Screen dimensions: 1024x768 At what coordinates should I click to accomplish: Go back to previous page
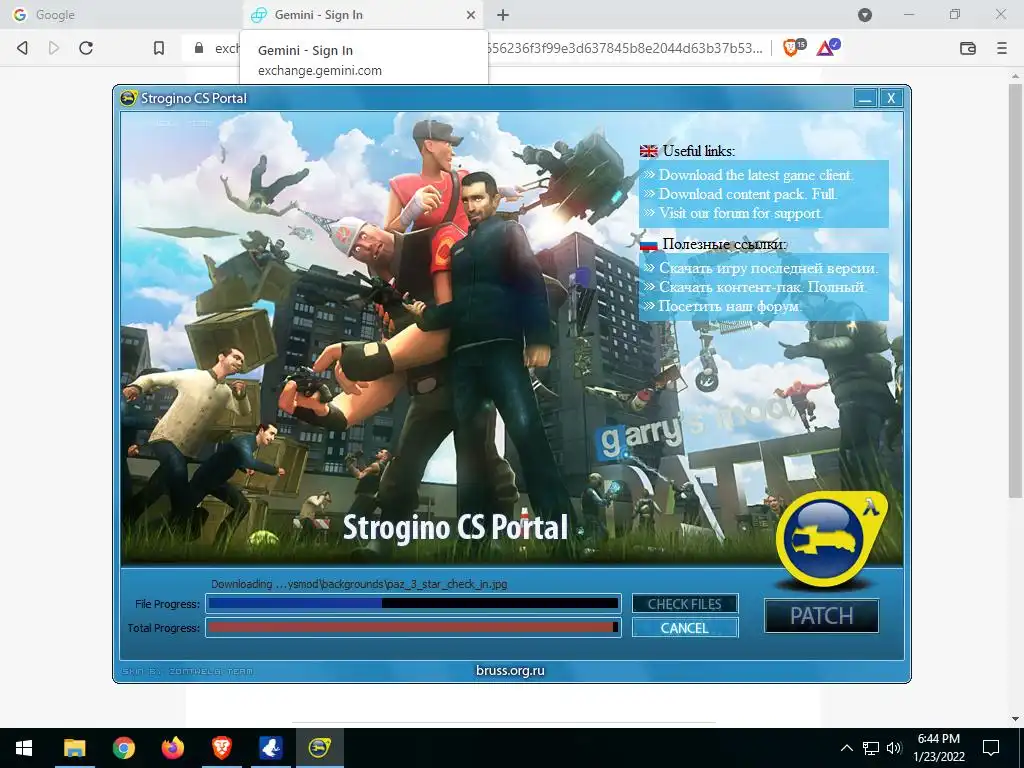22,48
